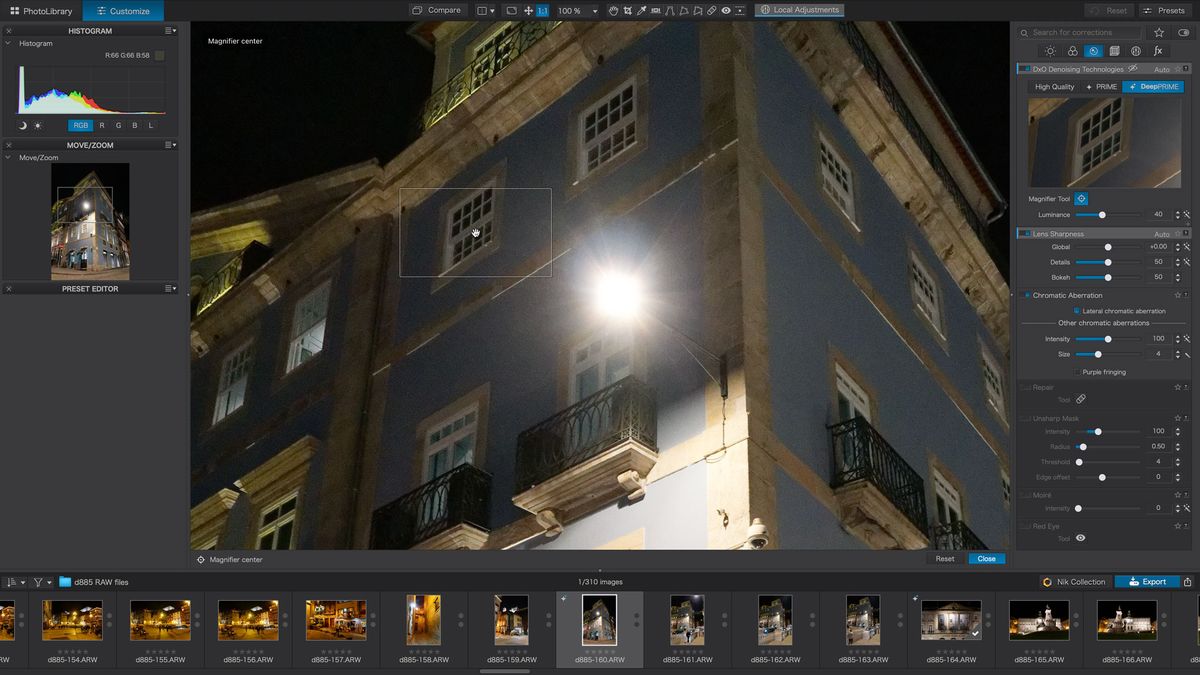Launch Nik Collection
Viewport: 1200px width, 675px height.
(1074, 582)
